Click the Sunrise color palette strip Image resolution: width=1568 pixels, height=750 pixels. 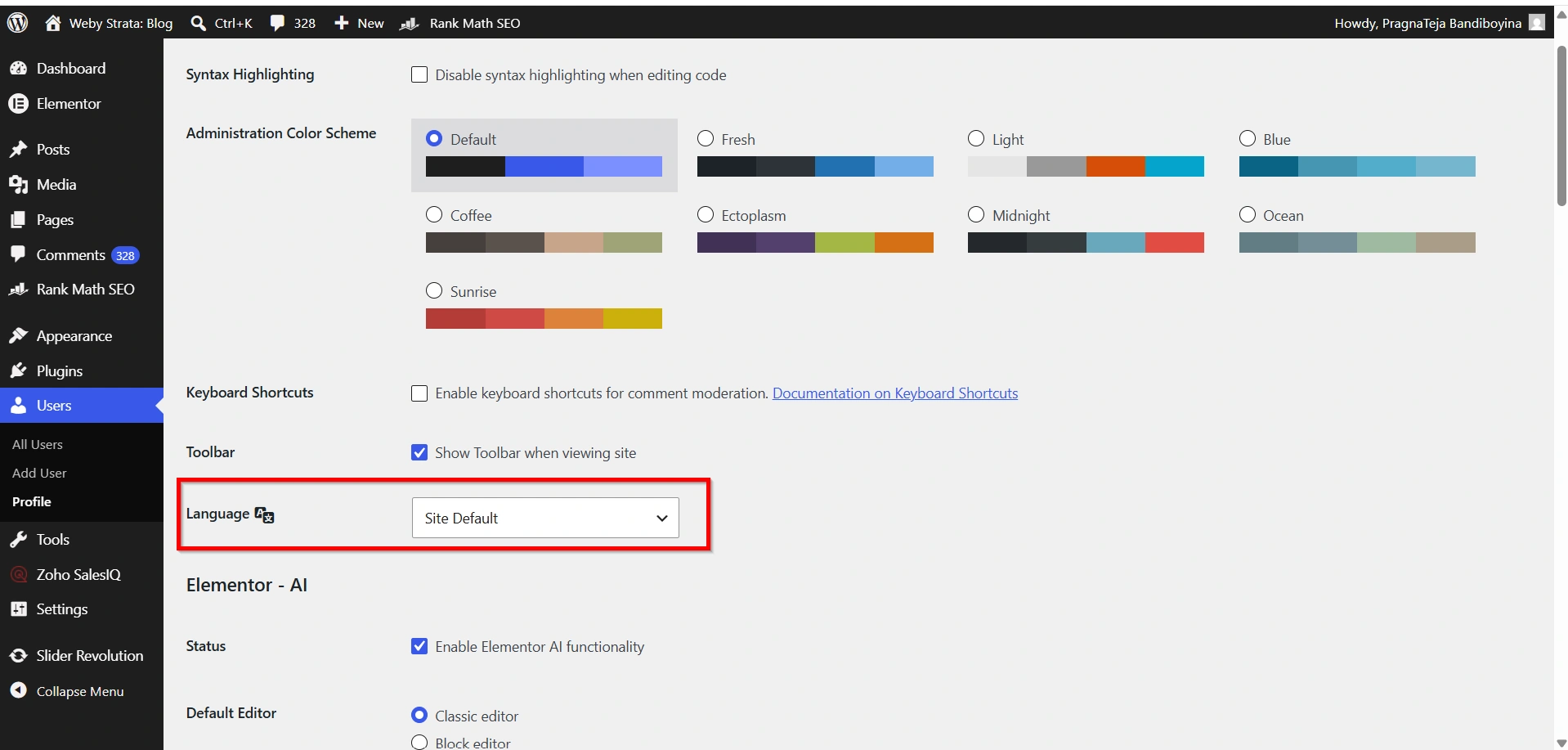(x=544, y=319)
